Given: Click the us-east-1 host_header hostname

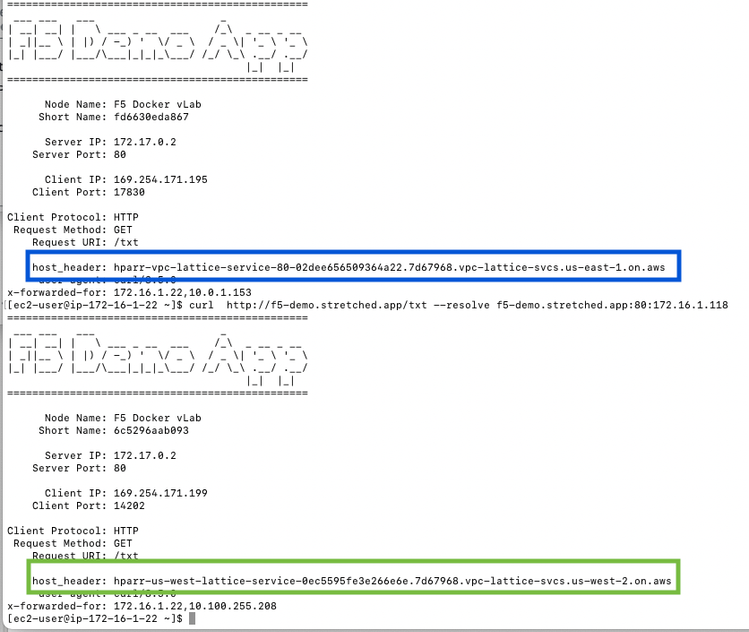Looking at the screenshot, I should (389, 268).
